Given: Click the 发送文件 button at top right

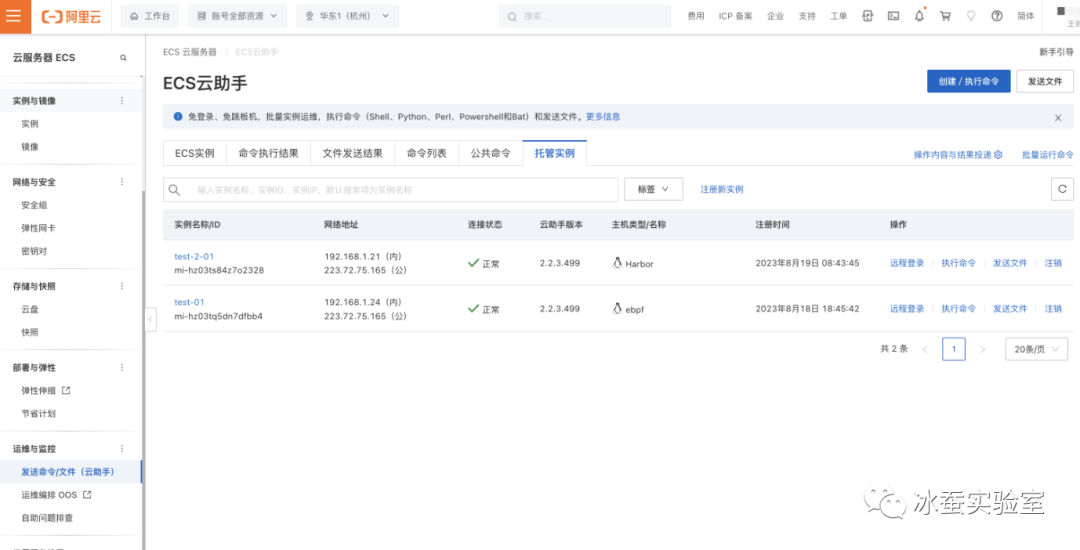Looking at the screenshot, I should coord(1045,81).
